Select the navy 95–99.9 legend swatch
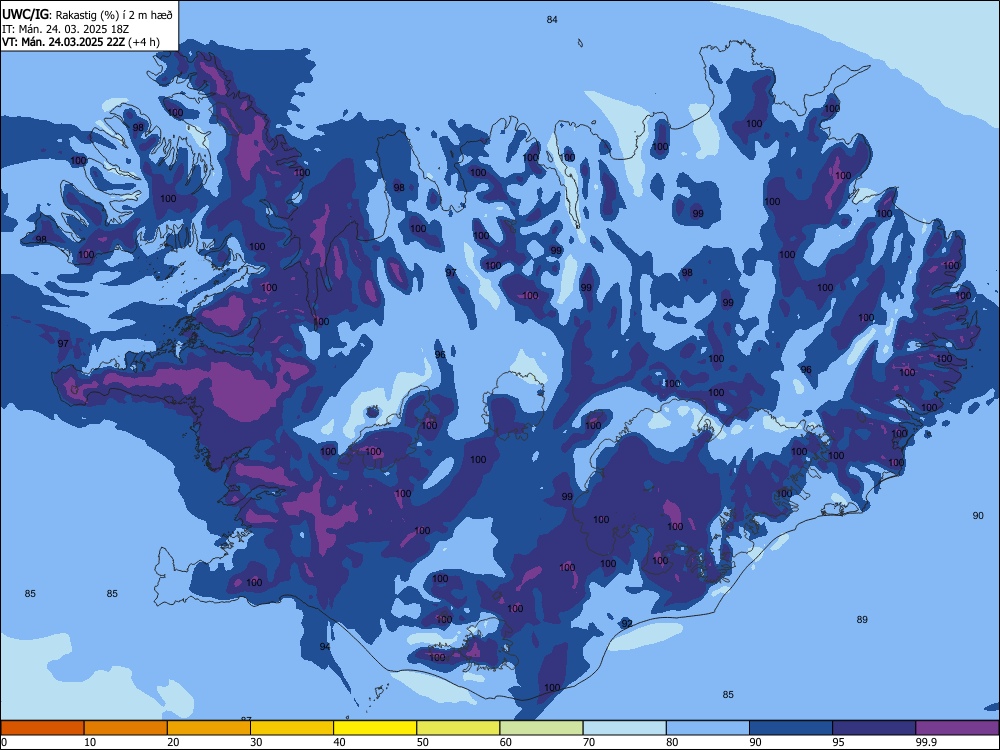 874,728
